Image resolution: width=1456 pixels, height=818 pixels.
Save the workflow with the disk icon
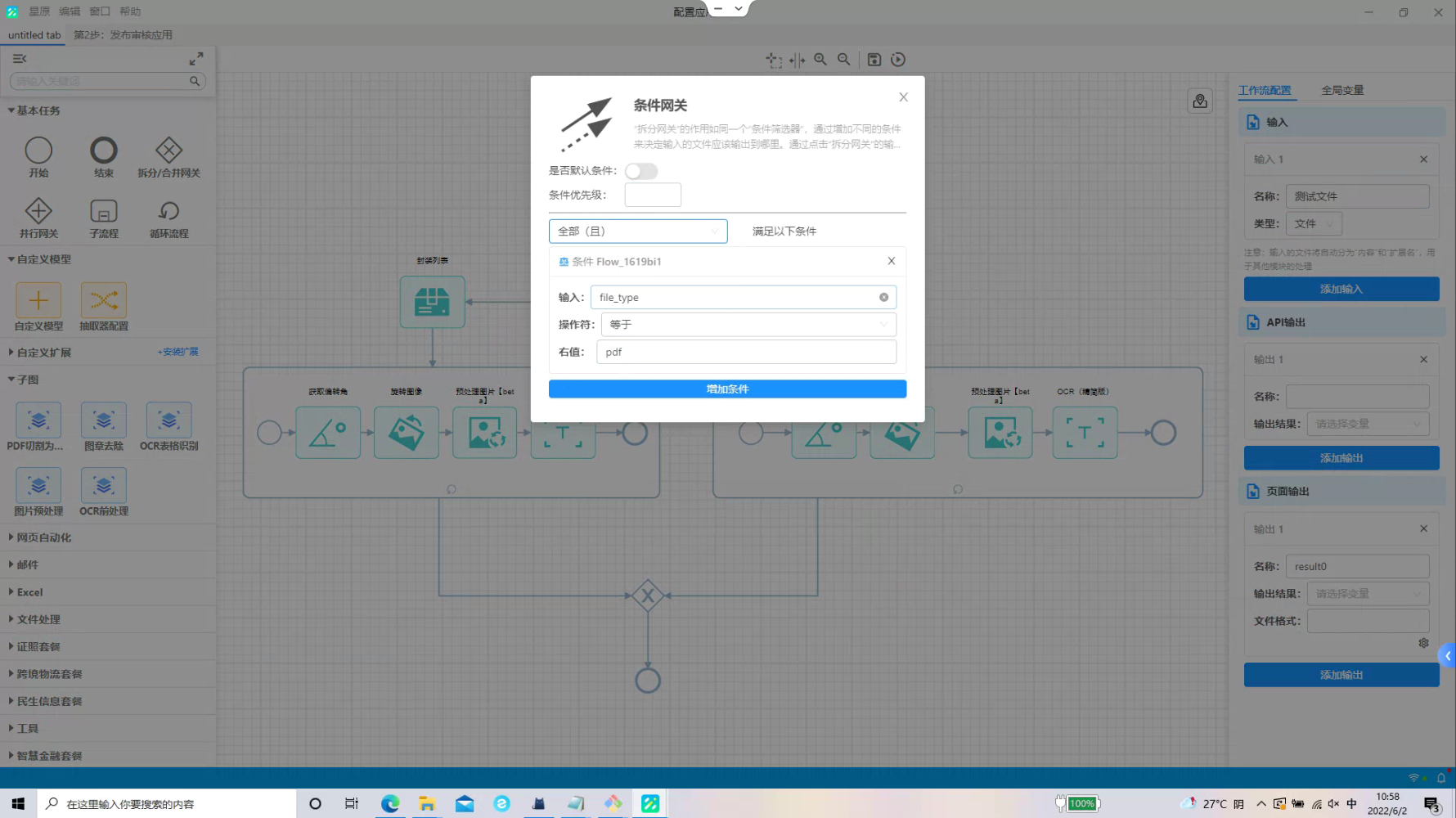874,60
